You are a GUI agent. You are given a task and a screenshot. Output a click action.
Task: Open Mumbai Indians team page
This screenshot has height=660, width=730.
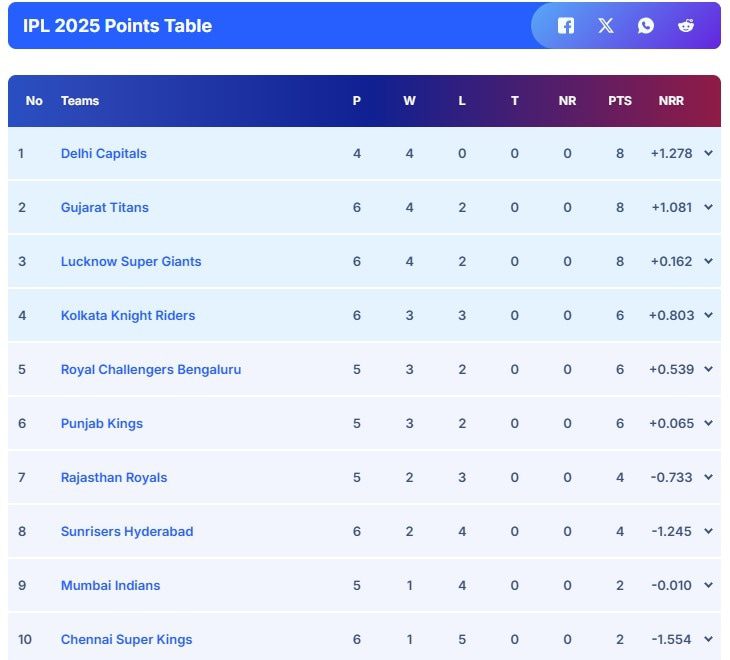110,585
